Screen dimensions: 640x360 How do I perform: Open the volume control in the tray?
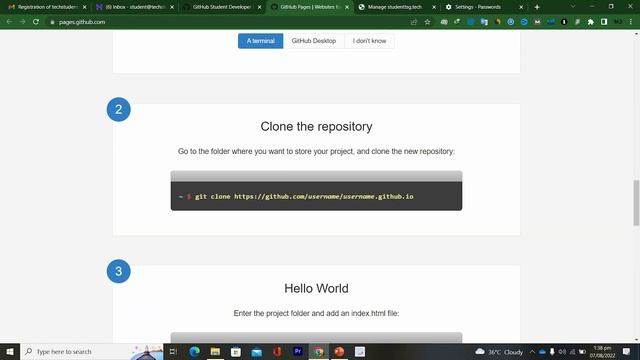click(562, 351)
